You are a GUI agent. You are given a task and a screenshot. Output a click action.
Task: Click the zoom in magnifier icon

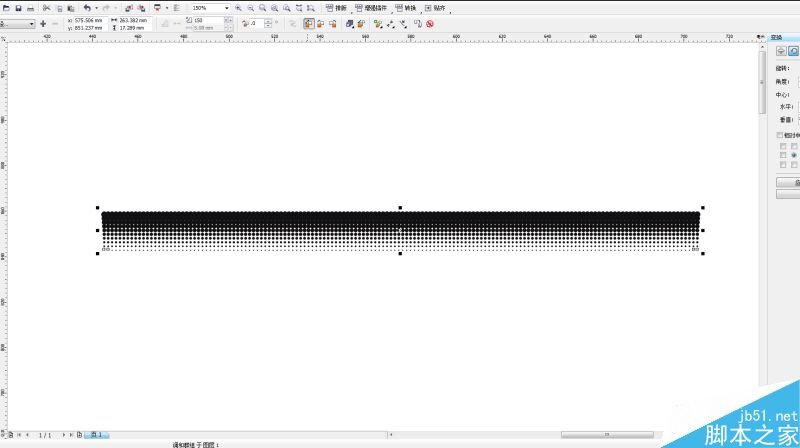click(x=238, y=8)
